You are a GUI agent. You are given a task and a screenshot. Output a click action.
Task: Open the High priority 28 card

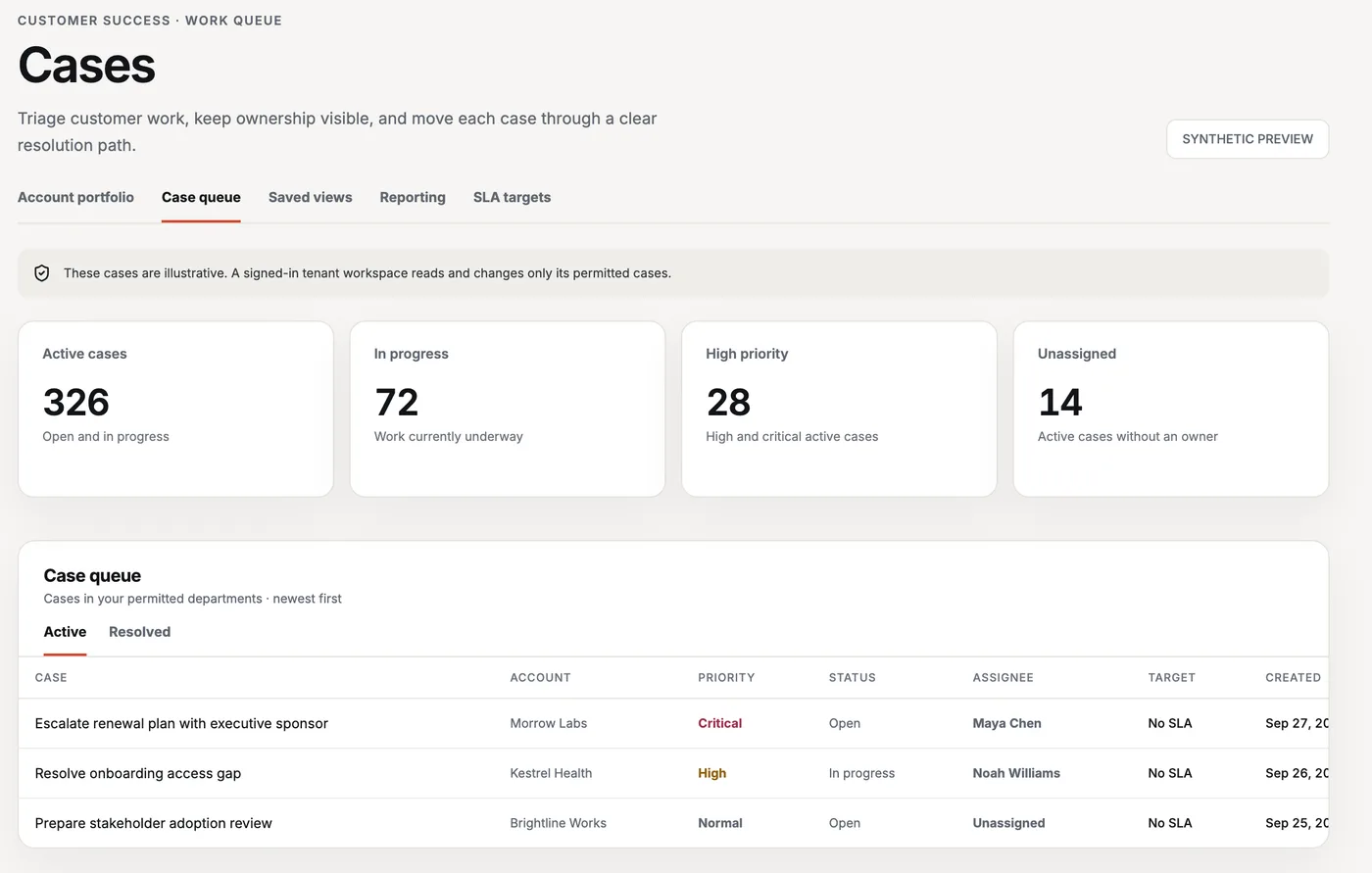(x=839, y=409)
